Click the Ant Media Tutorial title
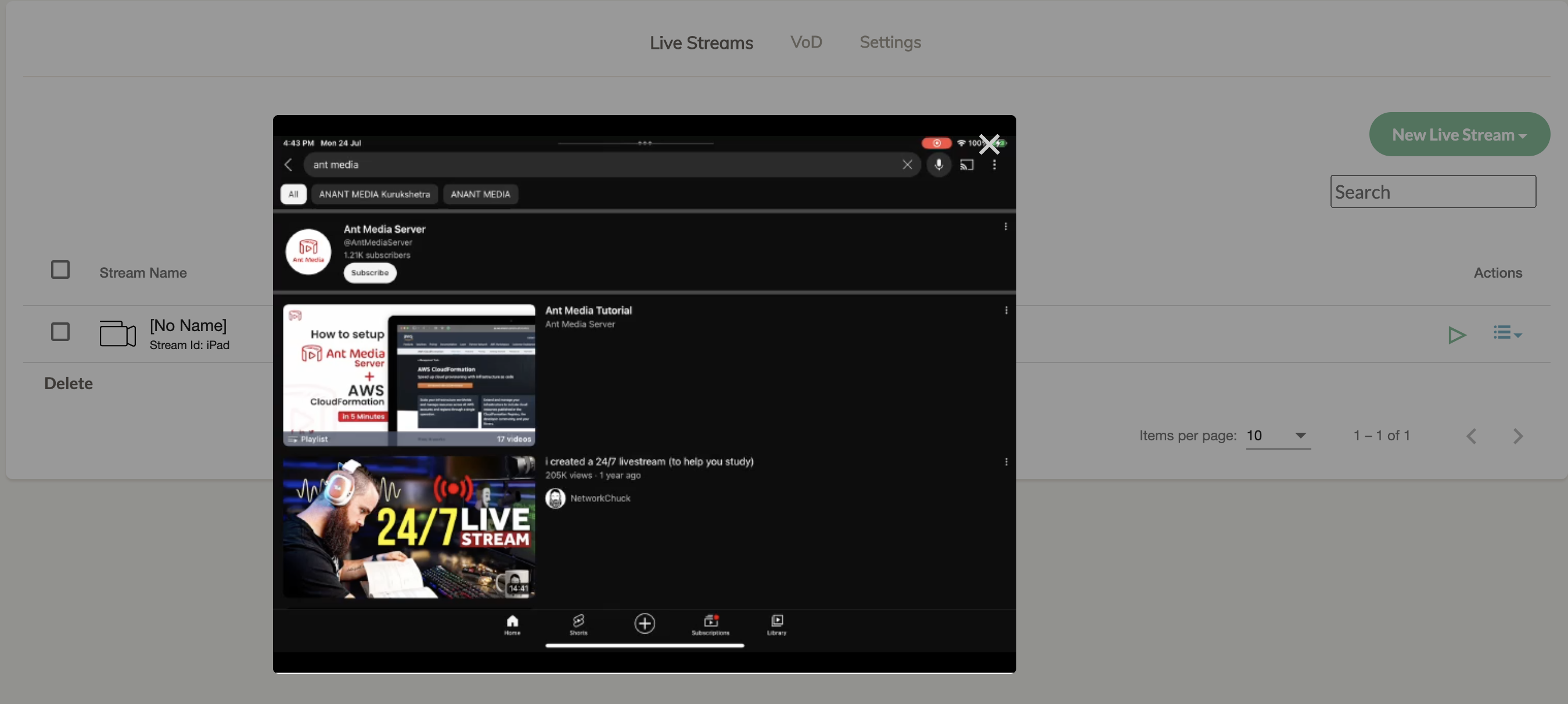 (588, 310)
